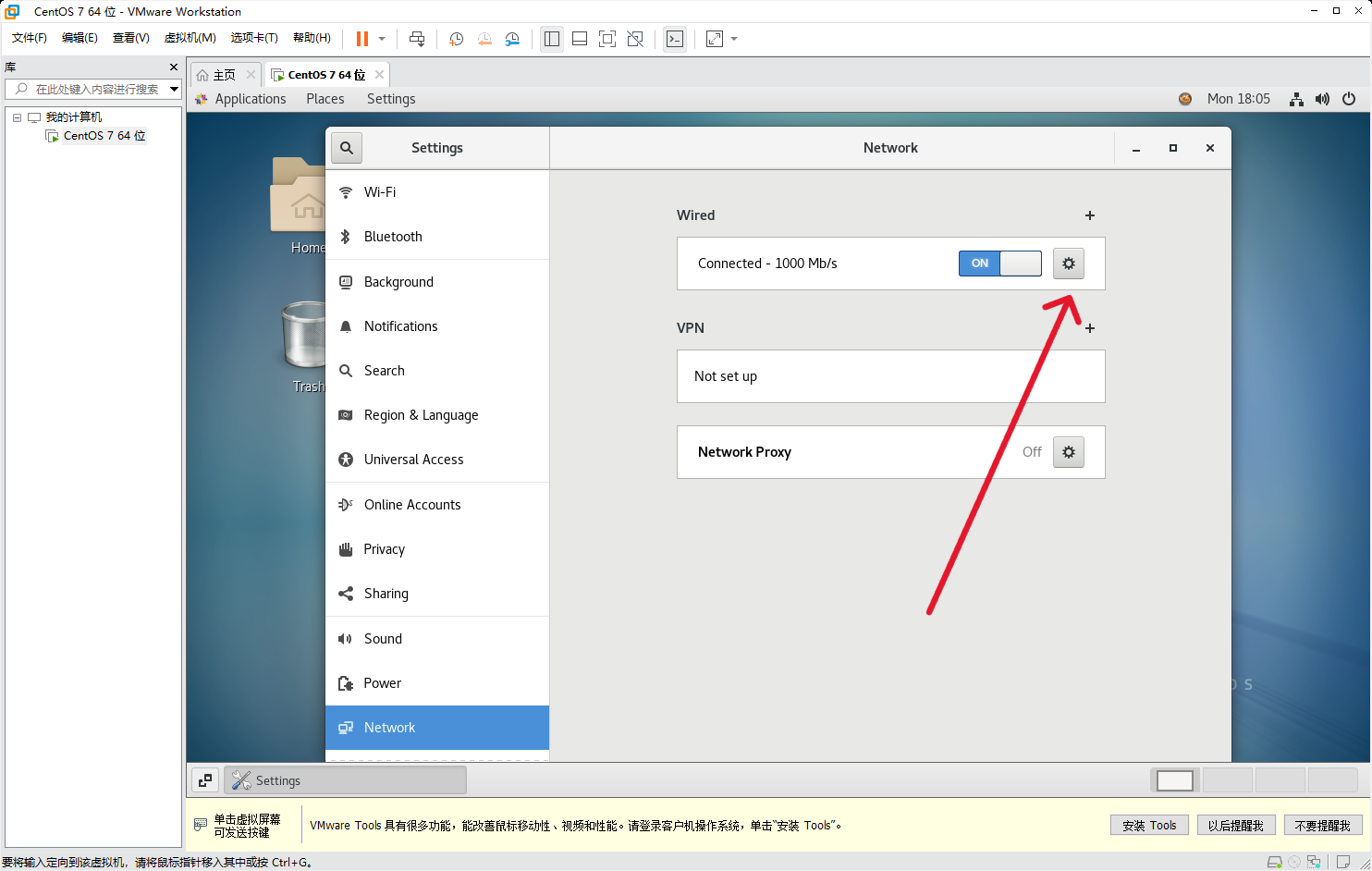Turn off the Wired connection ON switch
Viewport: 1372px width, 871px height.
click(999, 264)
